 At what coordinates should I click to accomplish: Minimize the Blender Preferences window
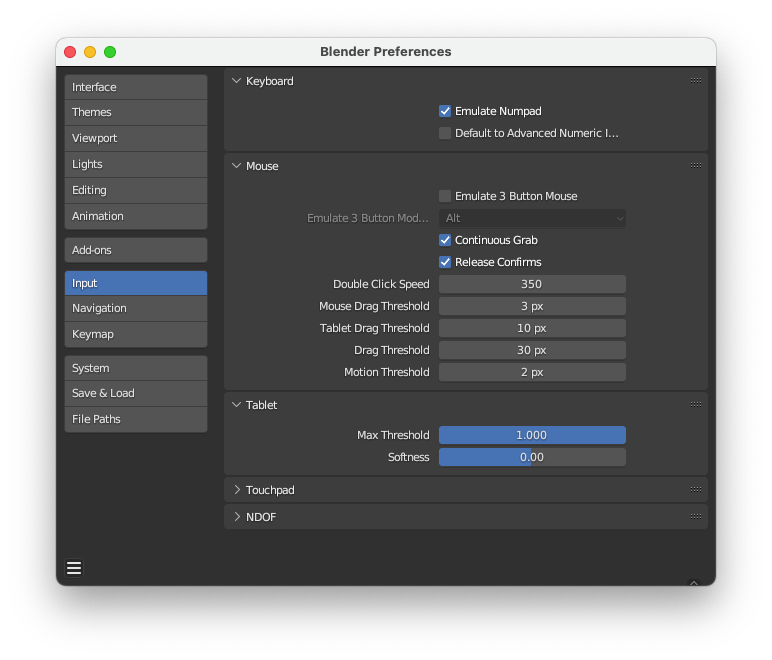click(90, 52)
